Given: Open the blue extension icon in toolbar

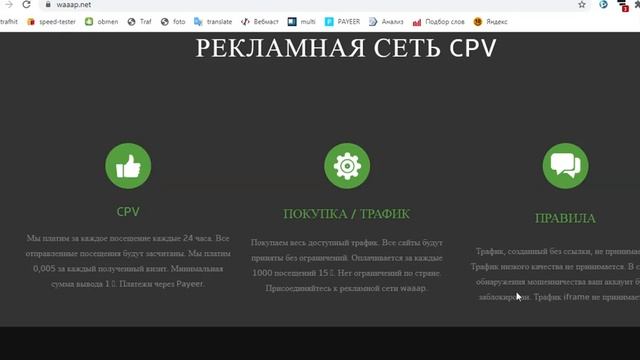Looking at the screenshot, I should pyautogui.click(x=603, y=4).
